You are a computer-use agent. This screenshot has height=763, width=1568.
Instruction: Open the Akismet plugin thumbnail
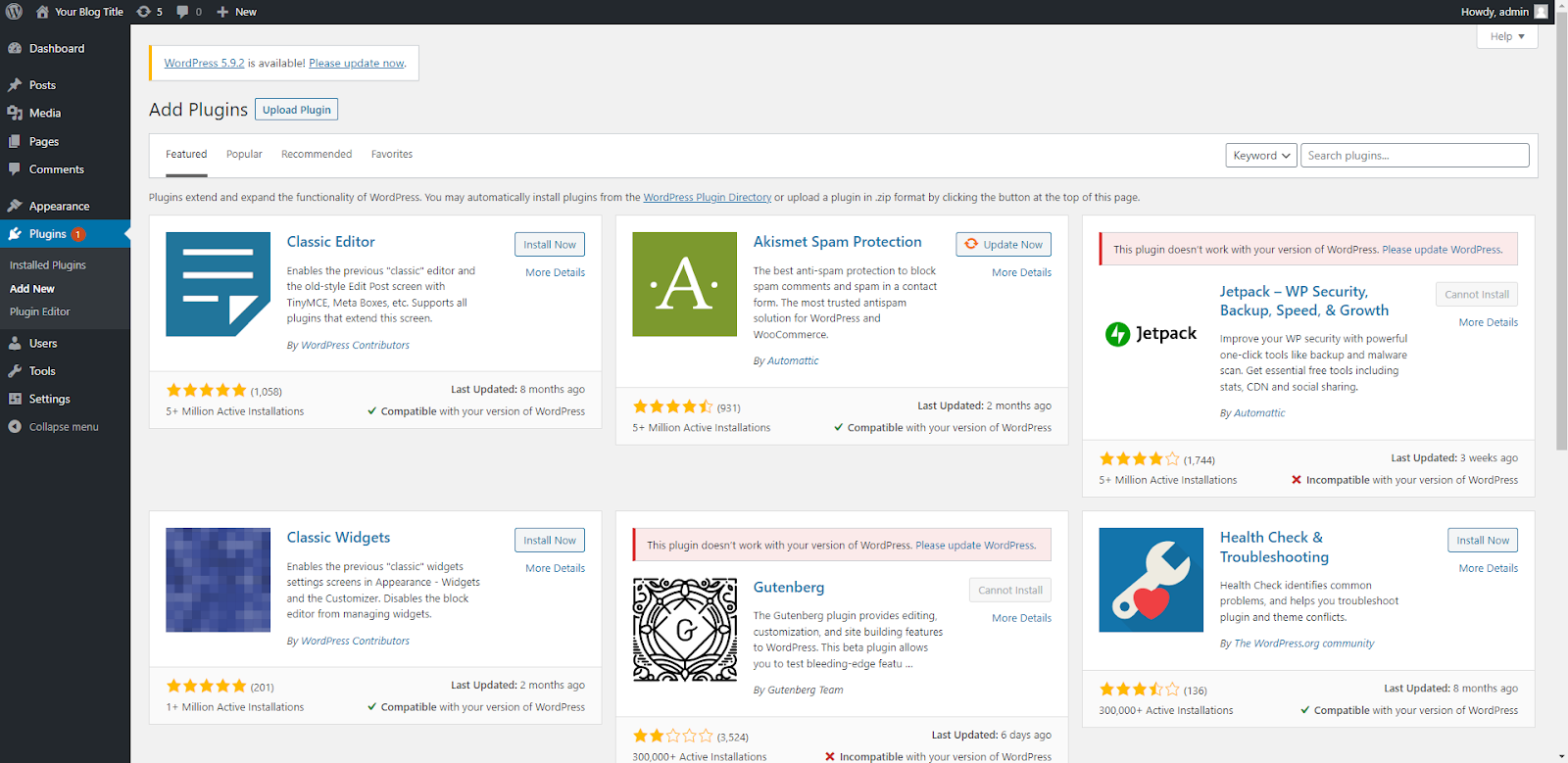click(684, 284)
